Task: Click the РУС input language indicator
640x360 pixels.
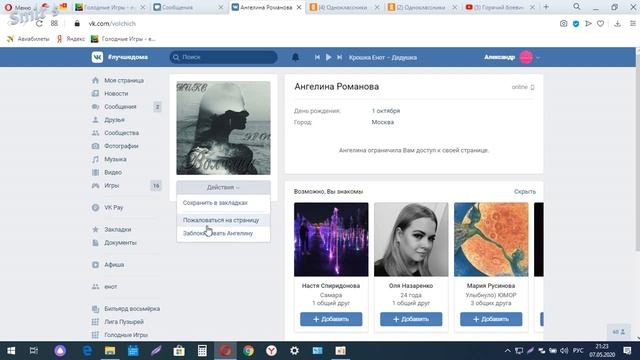Action: (578, 351)
